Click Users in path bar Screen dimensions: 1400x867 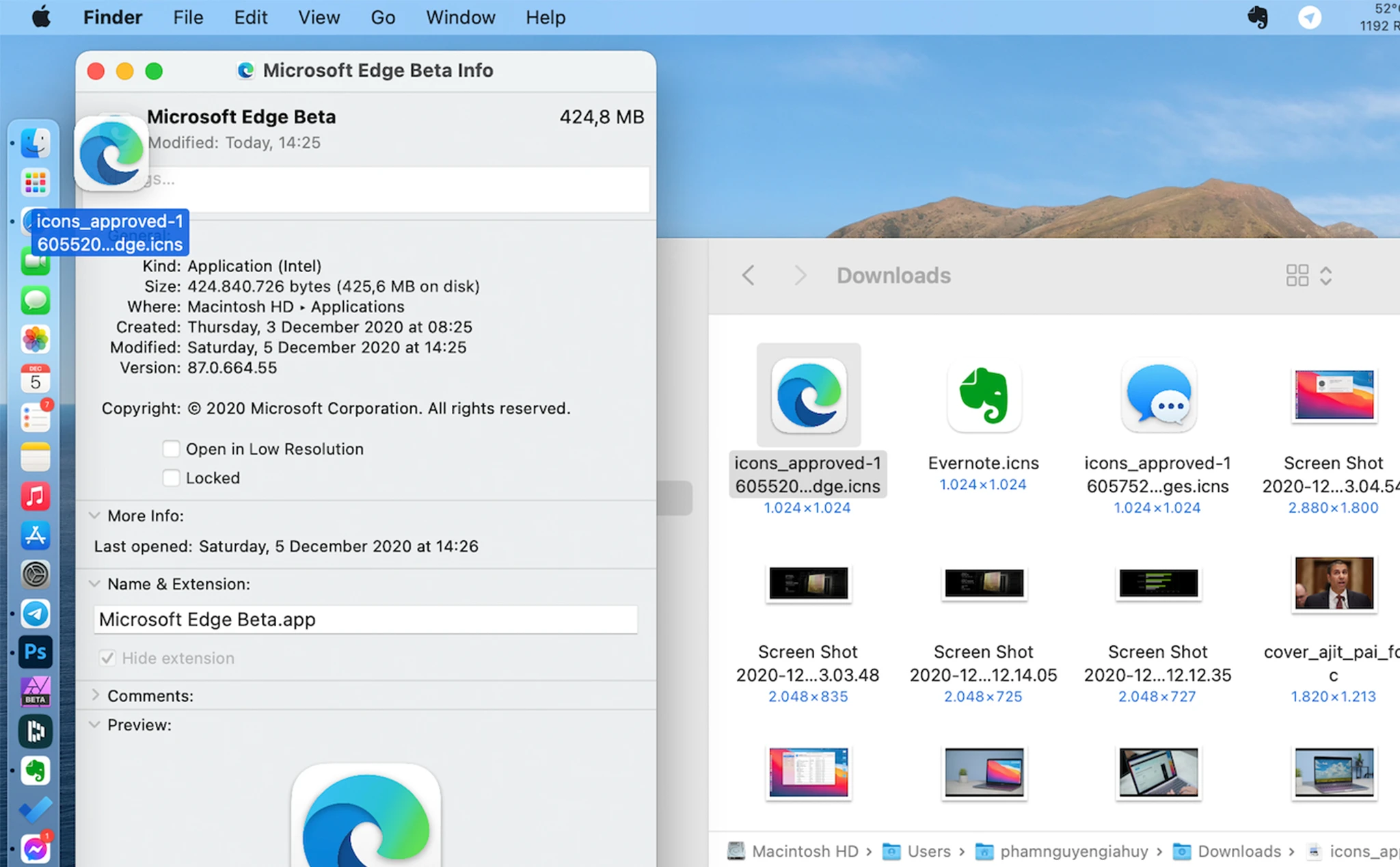[916, 851]
